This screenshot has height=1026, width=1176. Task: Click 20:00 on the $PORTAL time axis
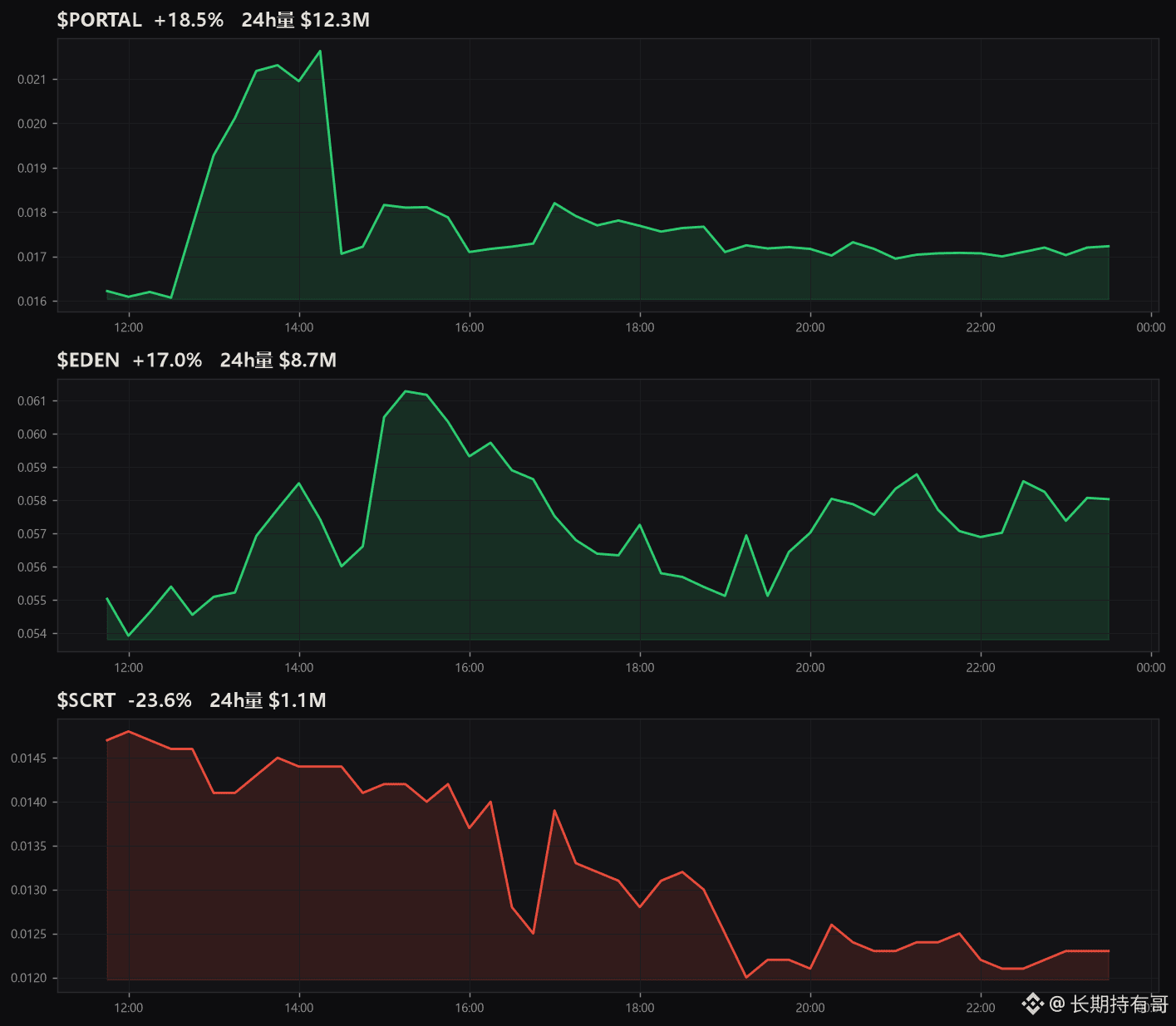click(x=810, y=327)
